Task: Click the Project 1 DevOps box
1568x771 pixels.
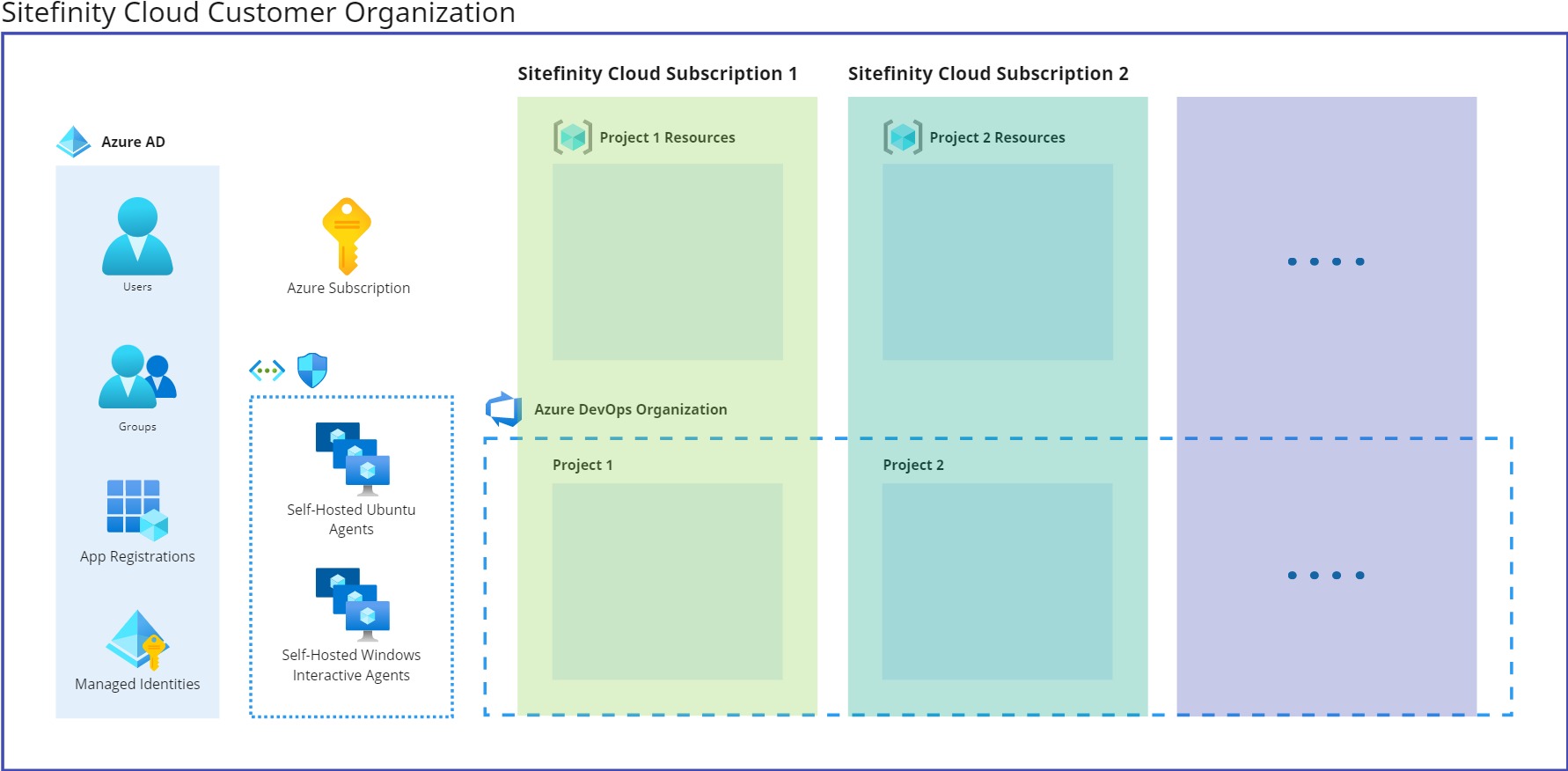Action: point(667,581)
